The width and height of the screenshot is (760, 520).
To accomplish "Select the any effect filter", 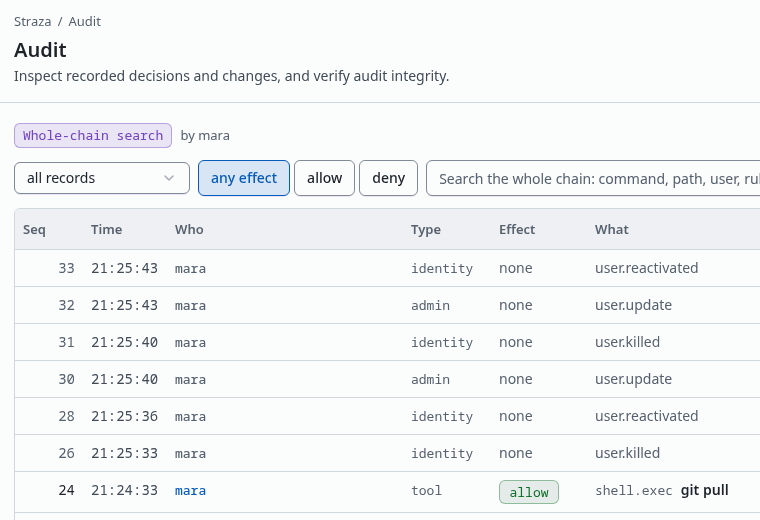I will 244,178.
